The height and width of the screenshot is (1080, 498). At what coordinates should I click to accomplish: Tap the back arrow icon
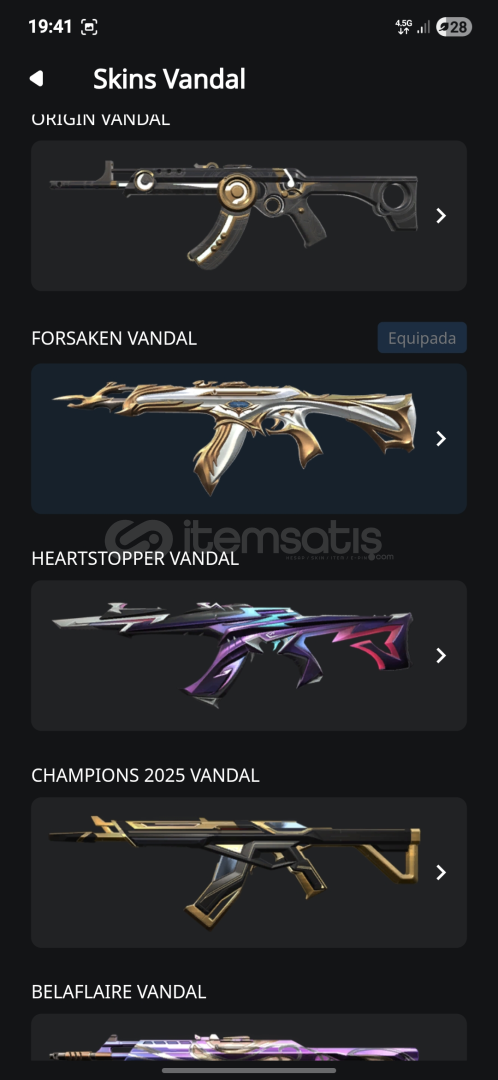point(37,79)
